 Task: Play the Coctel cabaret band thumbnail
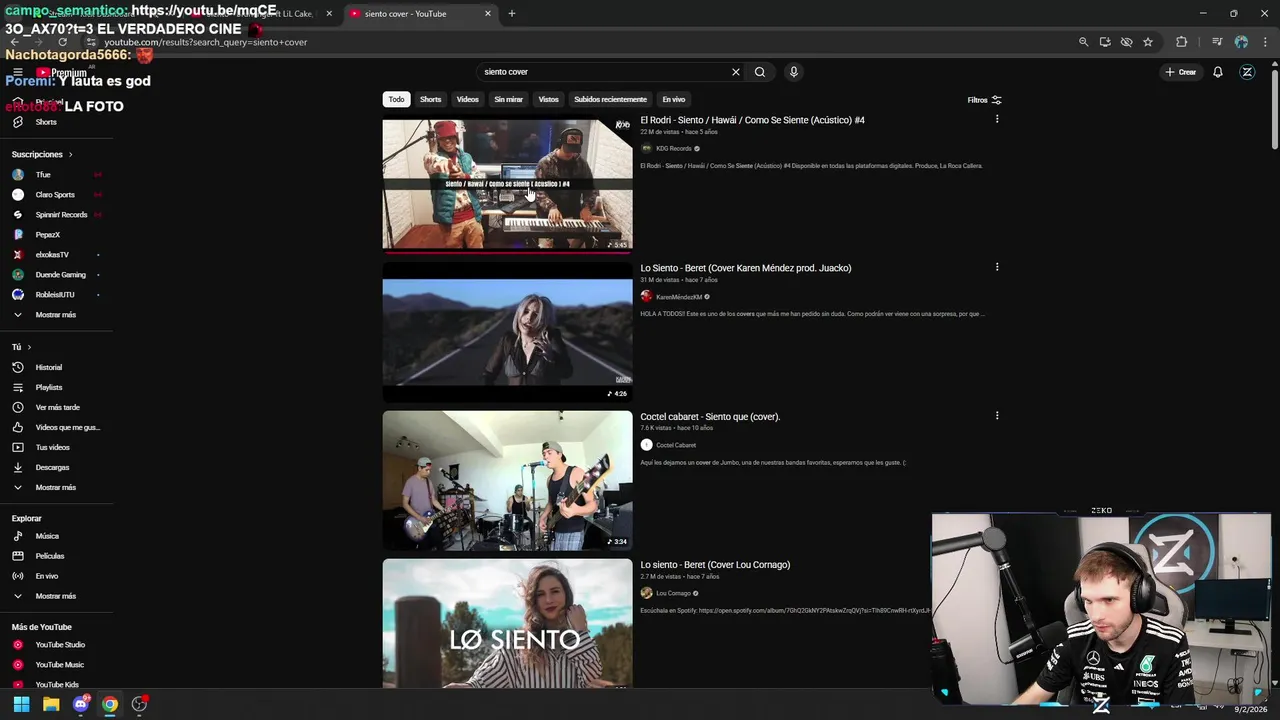[x=507, y=480]
